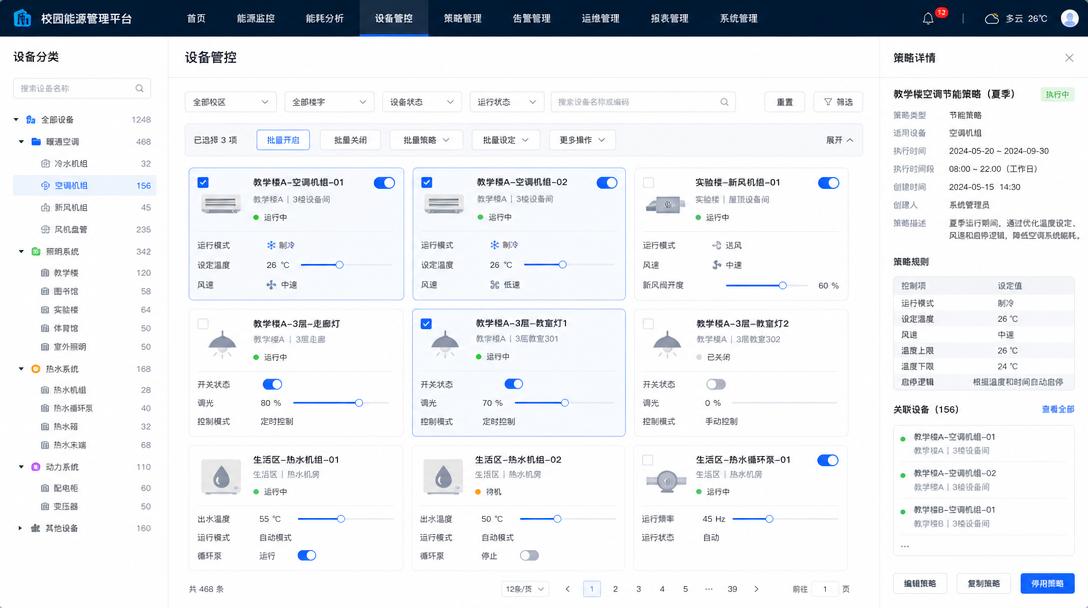1088x608 pixels.
Task: Open the 全部楼宇 dropdown
Action: pos(329,102)
